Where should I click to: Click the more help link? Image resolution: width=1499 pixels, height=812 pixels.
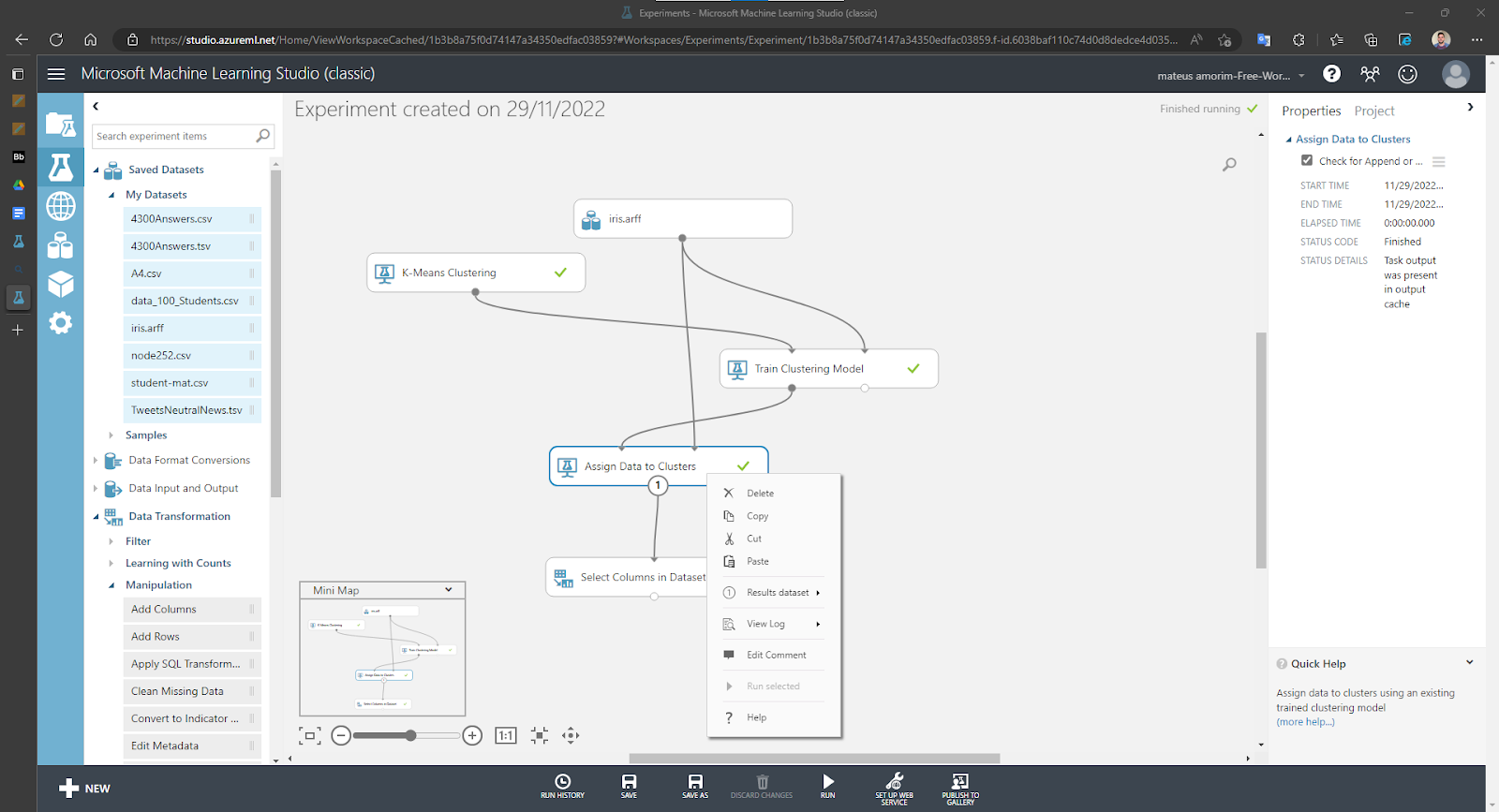(1305, 722)
